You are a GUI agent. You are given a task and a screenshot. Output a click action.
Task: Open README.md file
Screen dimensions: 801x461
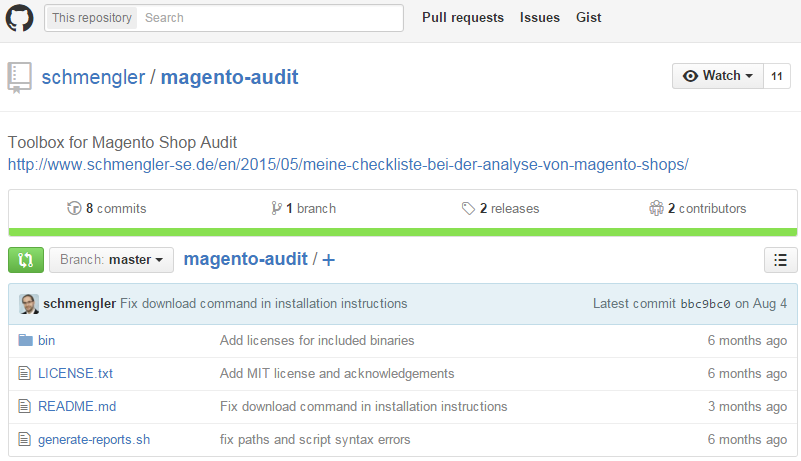pyautogui.click(x=77, y=406)
